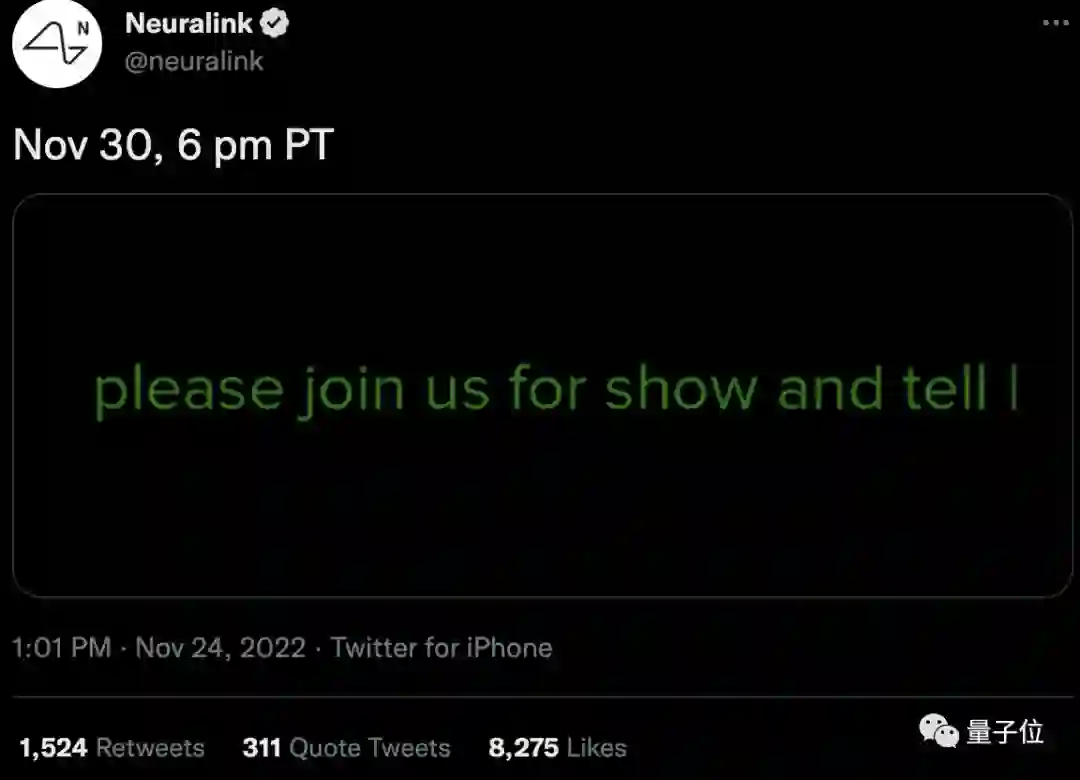
Task: Open the Neuralink profile avatar
Action: tap(58, 45)
